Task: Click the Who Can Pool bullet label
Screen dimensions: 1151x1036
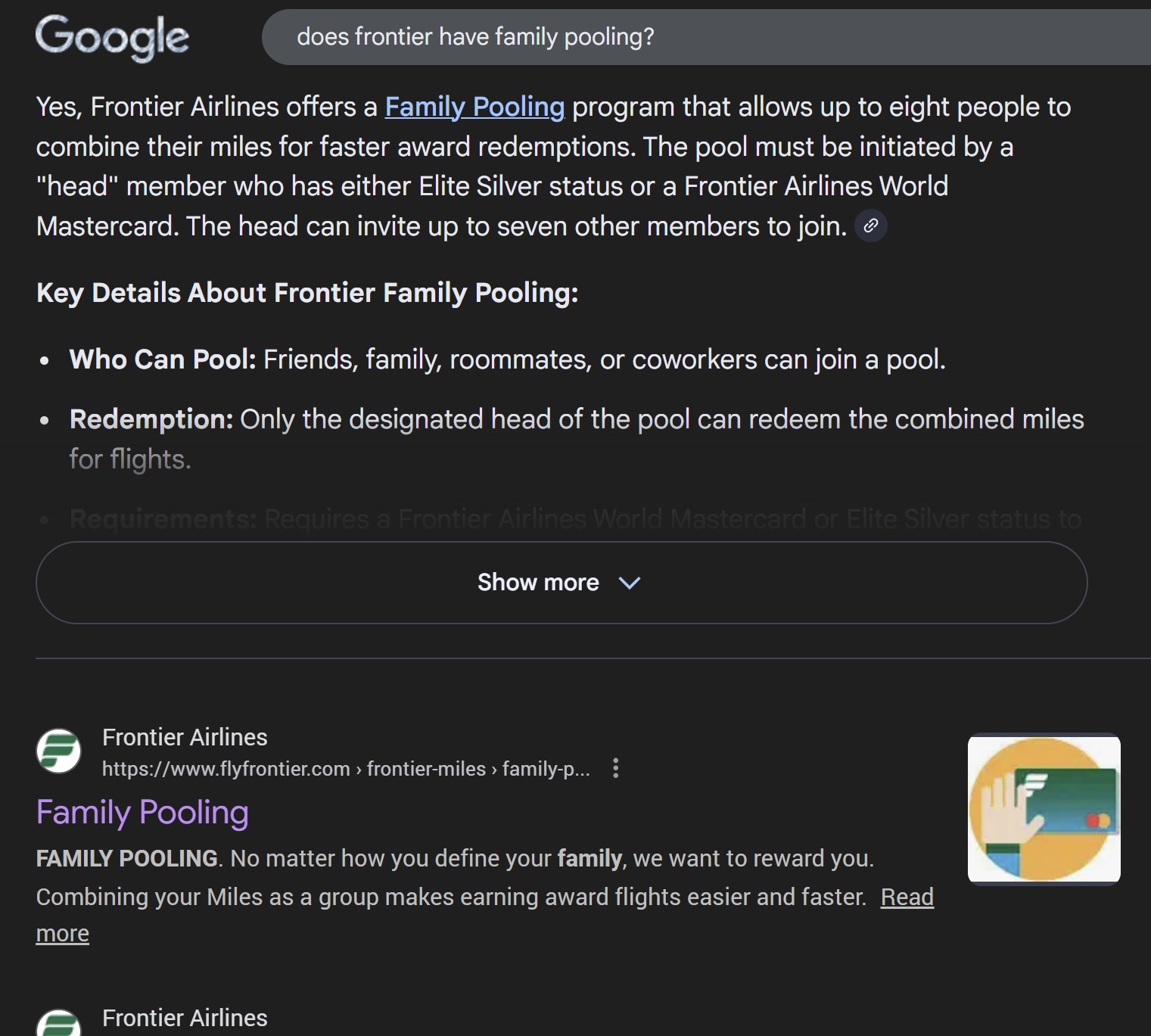Action: (163, 359)
